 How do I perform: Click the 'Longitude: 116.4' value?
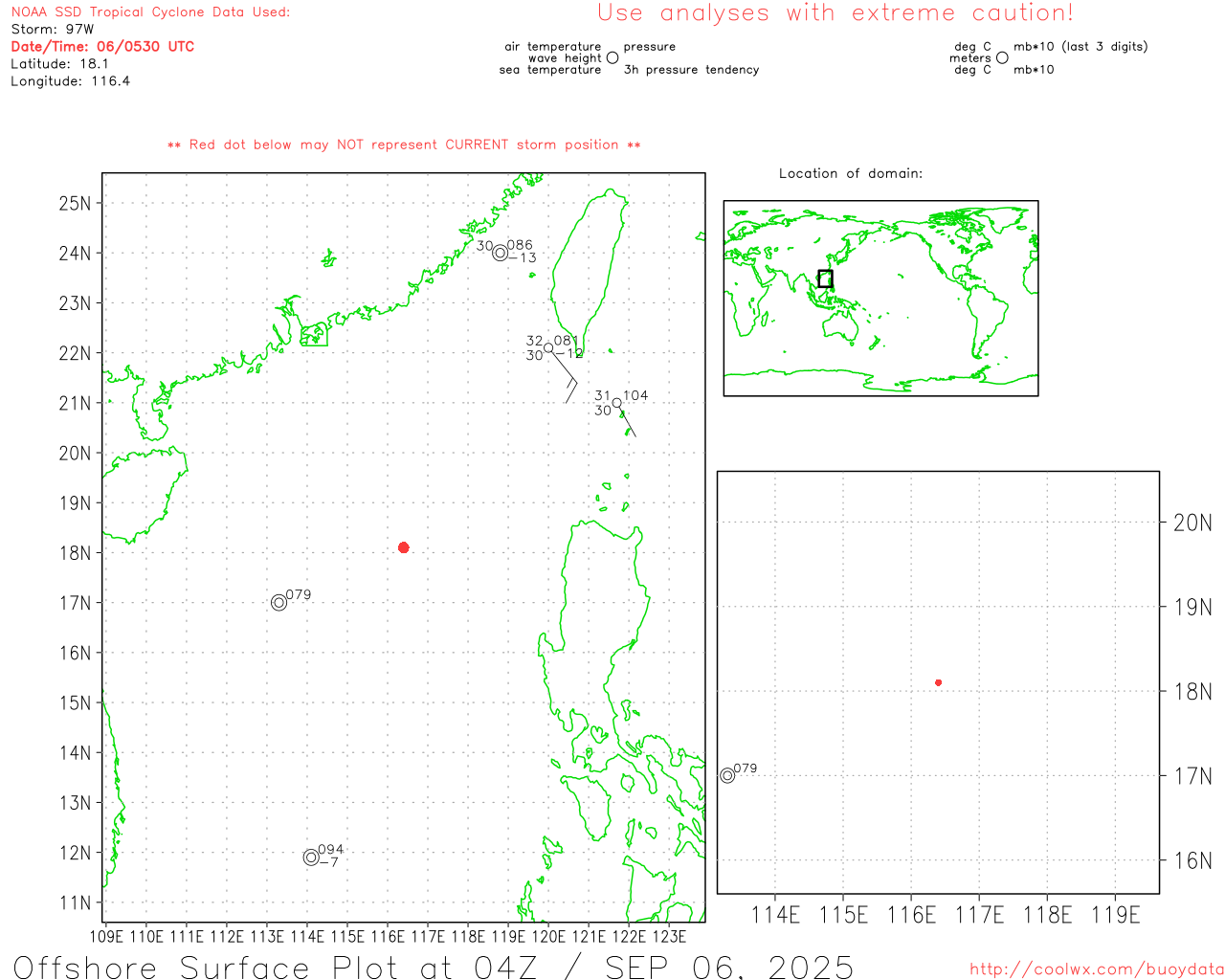70,81
